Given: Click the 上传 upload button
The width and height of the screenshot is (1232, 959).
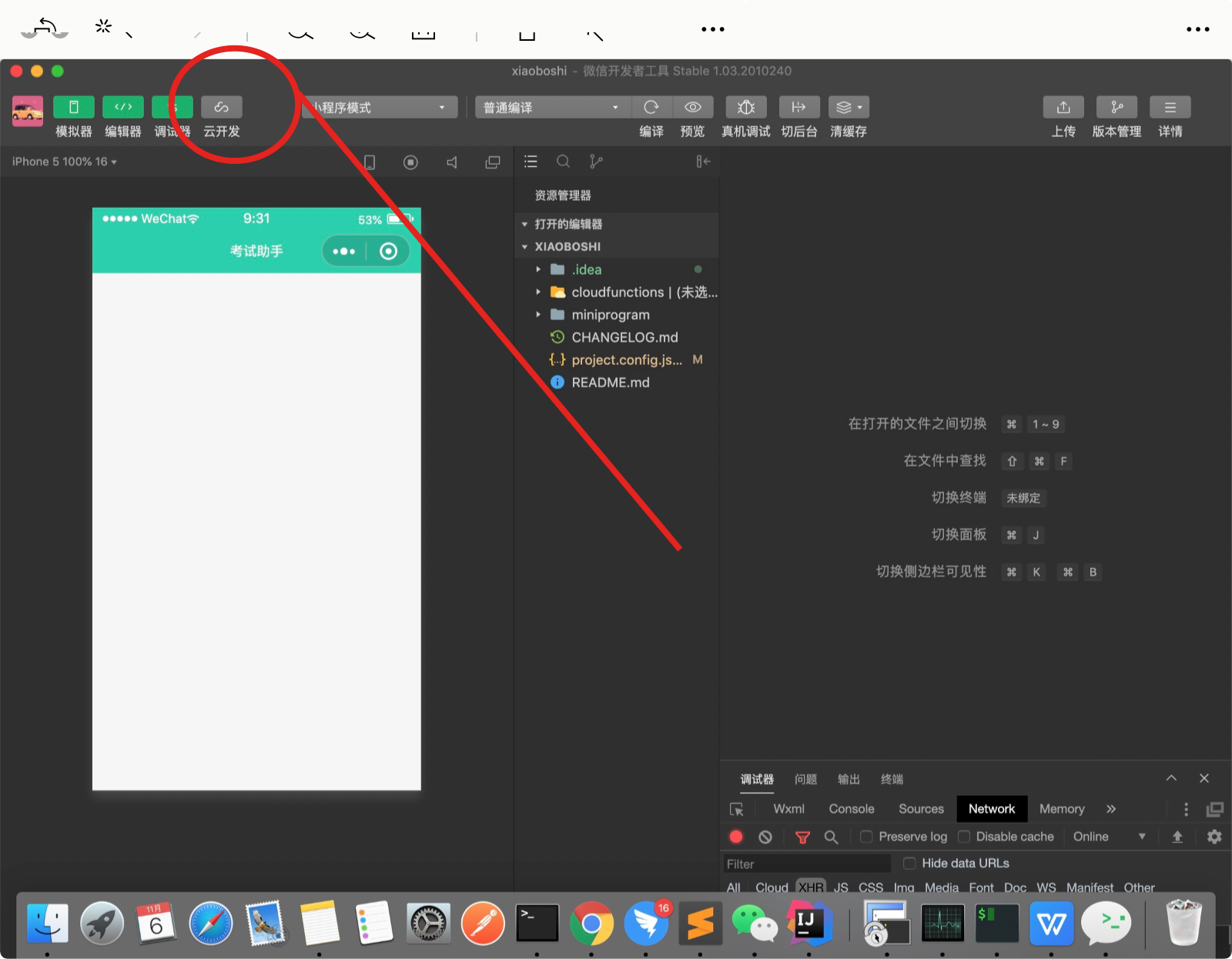Looking at the screenshot, I should click(x=1063, y=107).
